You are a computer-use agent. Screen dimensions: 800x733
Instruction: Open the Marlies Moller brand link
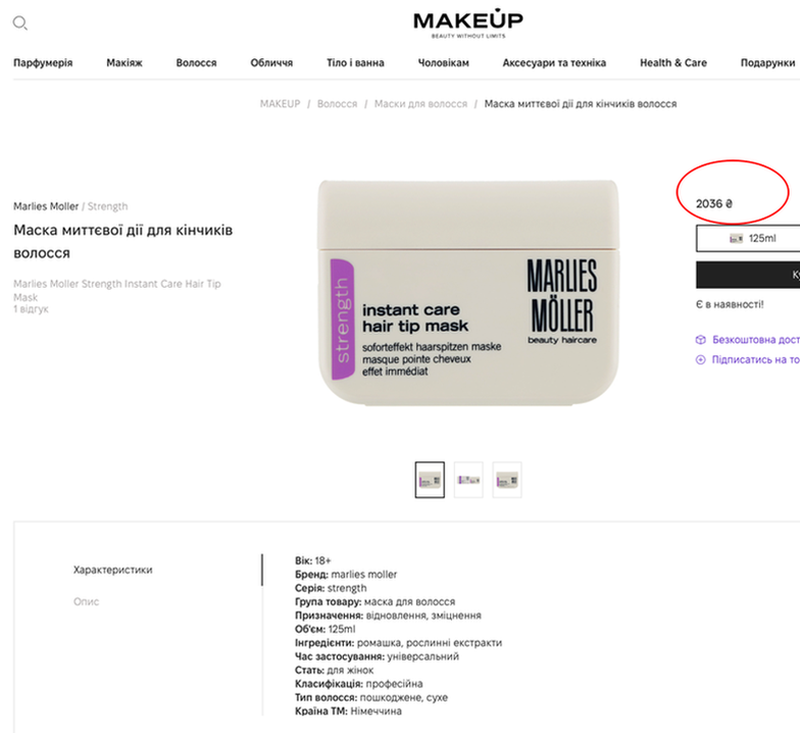[46, 207]
